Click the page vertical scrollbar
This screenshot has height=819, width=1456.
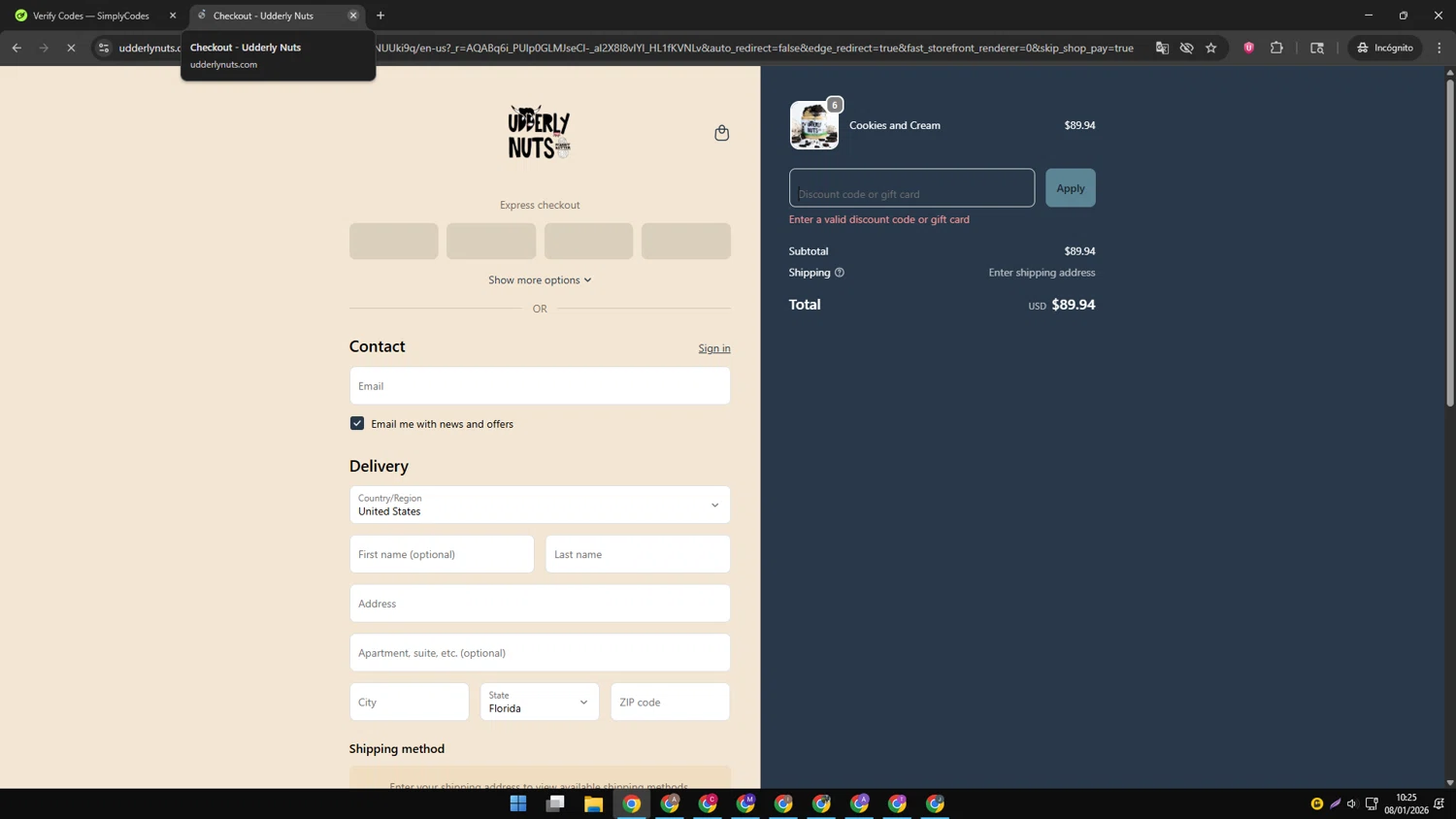[x=1450, y=243]
